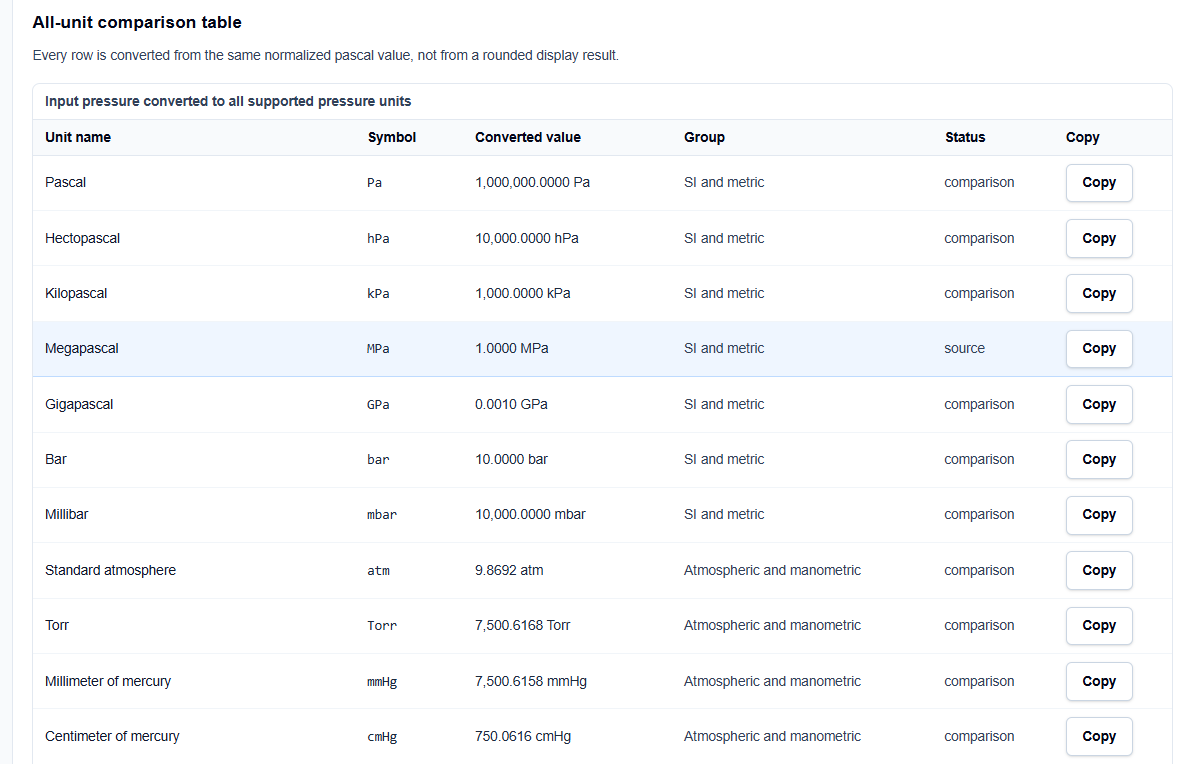Screen dimensions: 1186x764
Task: Click the Centimeter of mercury name cell
Action: click(x=112, y=736)
